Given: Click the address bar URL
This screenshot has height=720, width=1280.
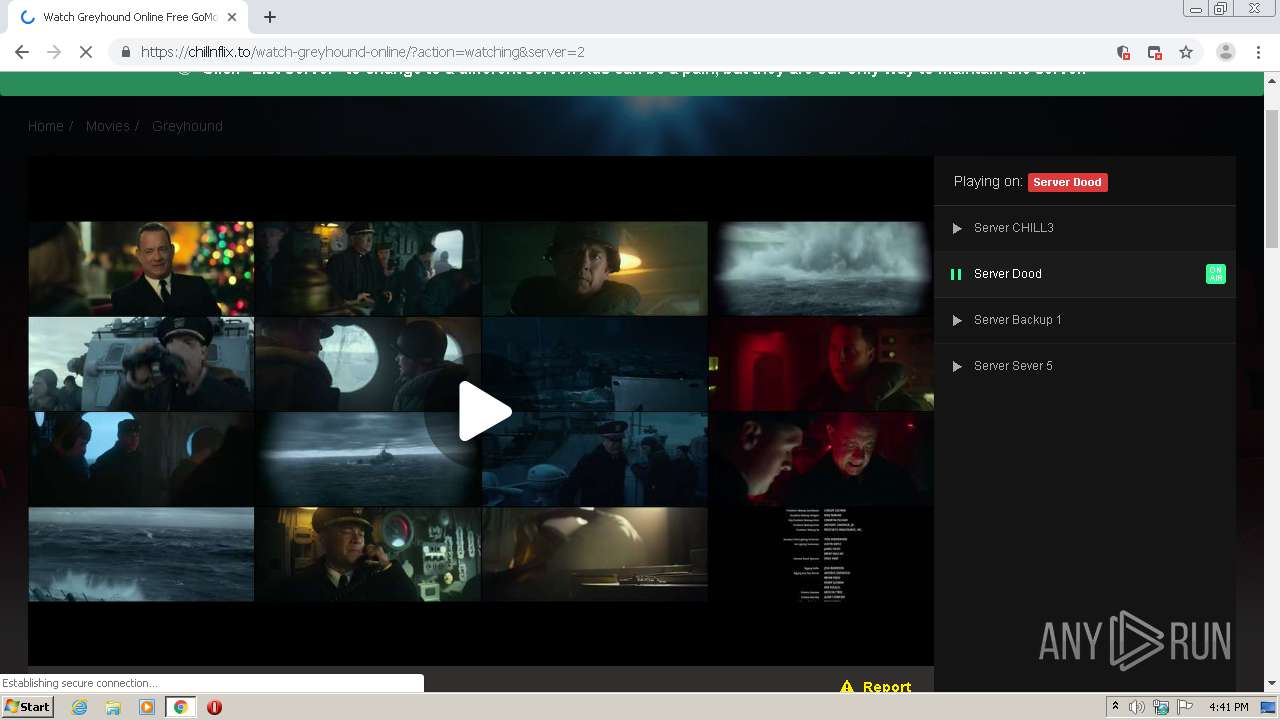Looking at the screenshot, I should 362,52.
